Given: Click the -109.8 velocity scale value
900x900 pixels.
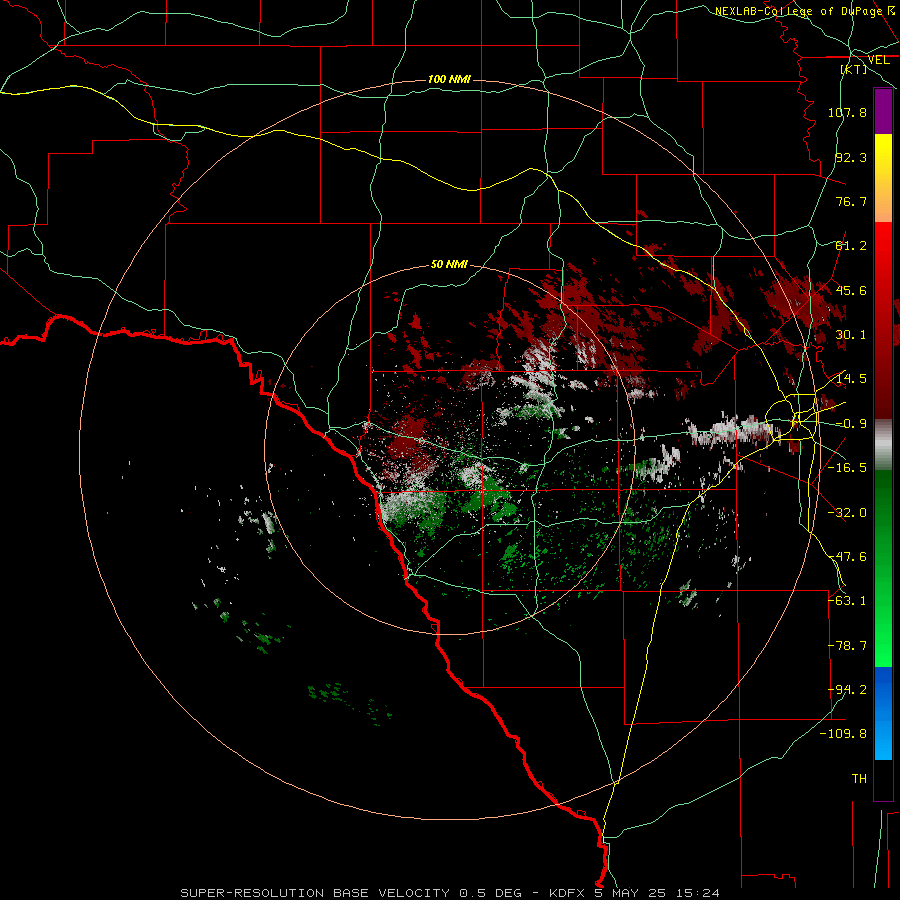Looking at the screenshot, I should coord(844,734).
